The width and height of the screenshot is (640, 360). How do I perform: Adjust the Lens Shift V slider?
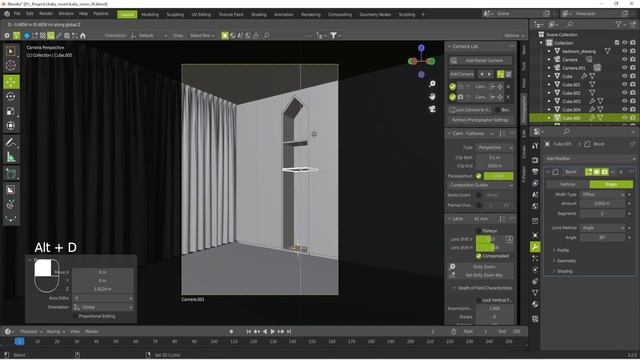click(x=489, y=239)
